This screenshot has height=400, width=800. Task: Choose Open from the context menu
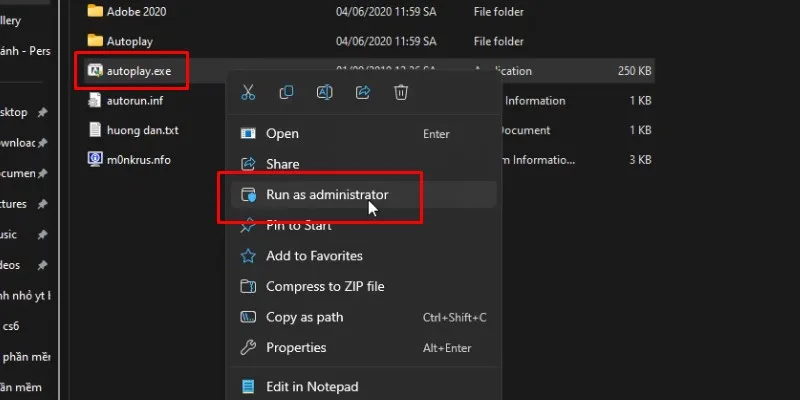(x=363, y=134)
